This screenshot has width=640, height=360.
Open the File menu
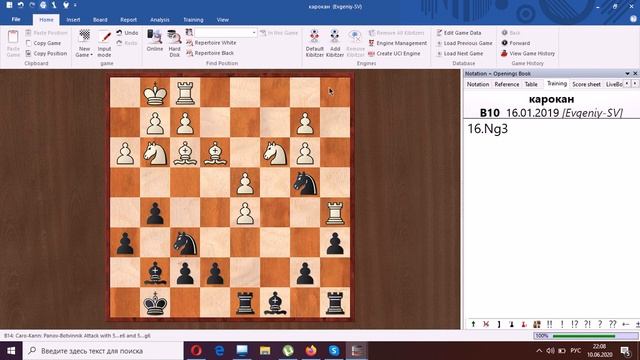point(16,20)
